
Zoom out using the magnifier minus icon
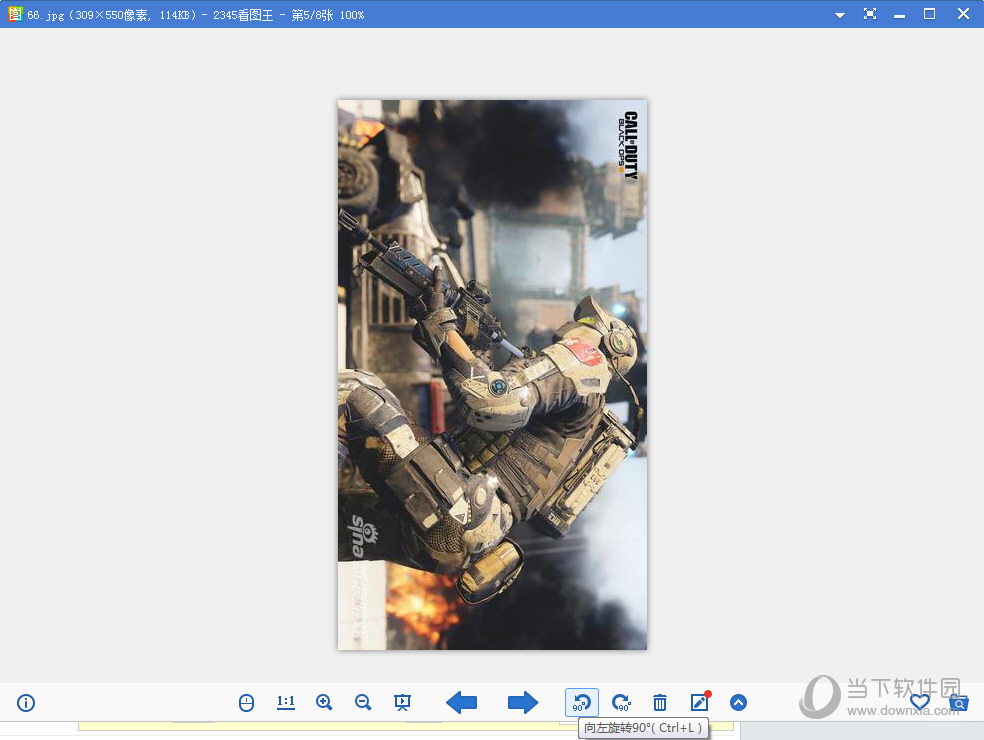(x=363, y=703)
